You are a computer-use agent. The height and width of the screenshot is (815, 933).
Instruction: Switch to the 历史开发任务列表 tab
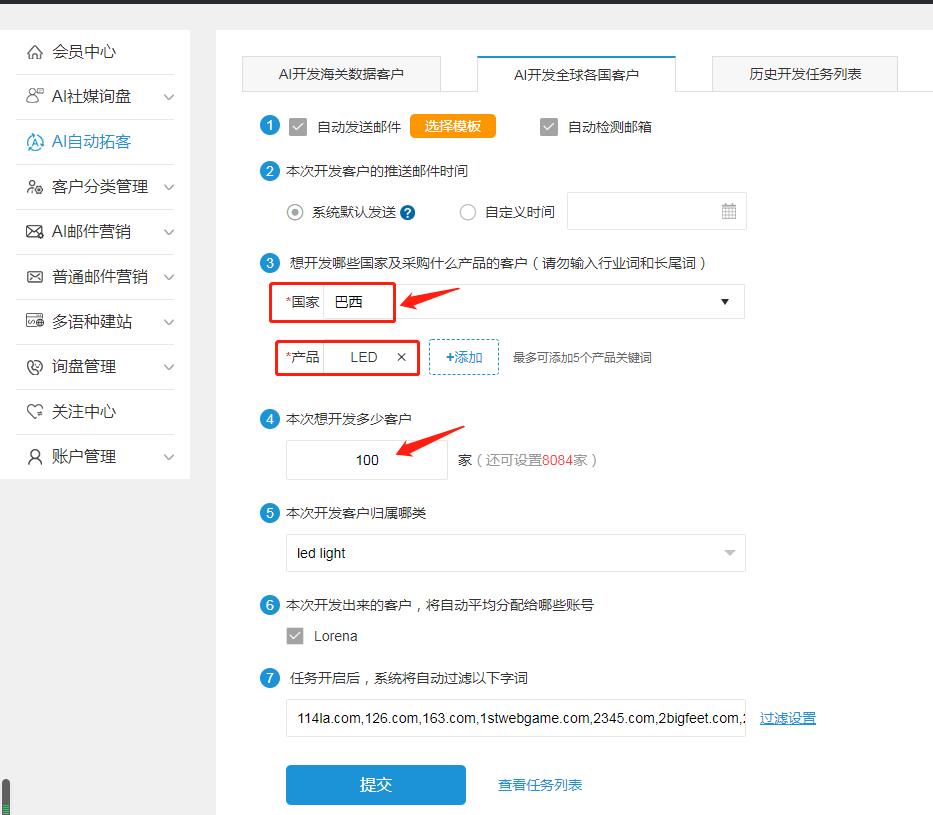pyautogui.click(x=804, y=74)
